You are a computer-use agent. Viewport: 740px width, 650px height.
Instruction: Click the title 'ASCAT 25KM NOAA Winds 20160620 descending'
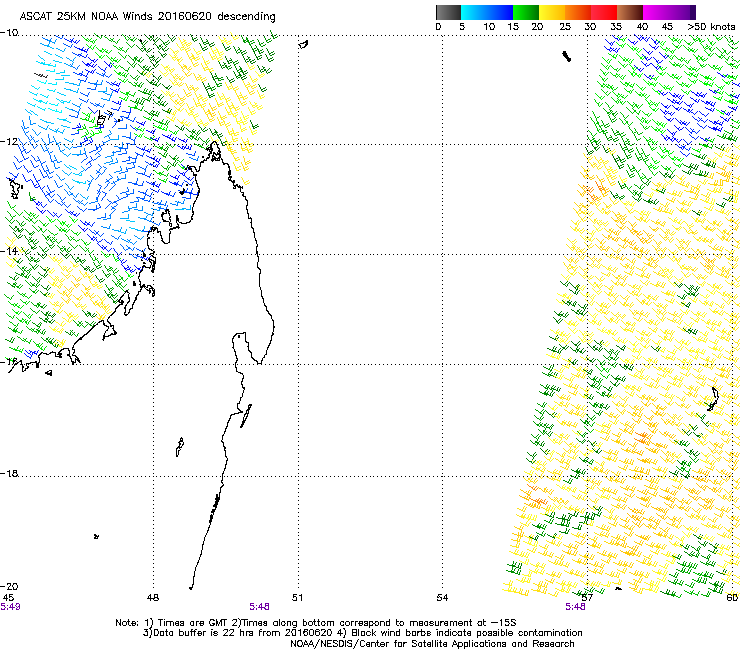coord(147,16)
